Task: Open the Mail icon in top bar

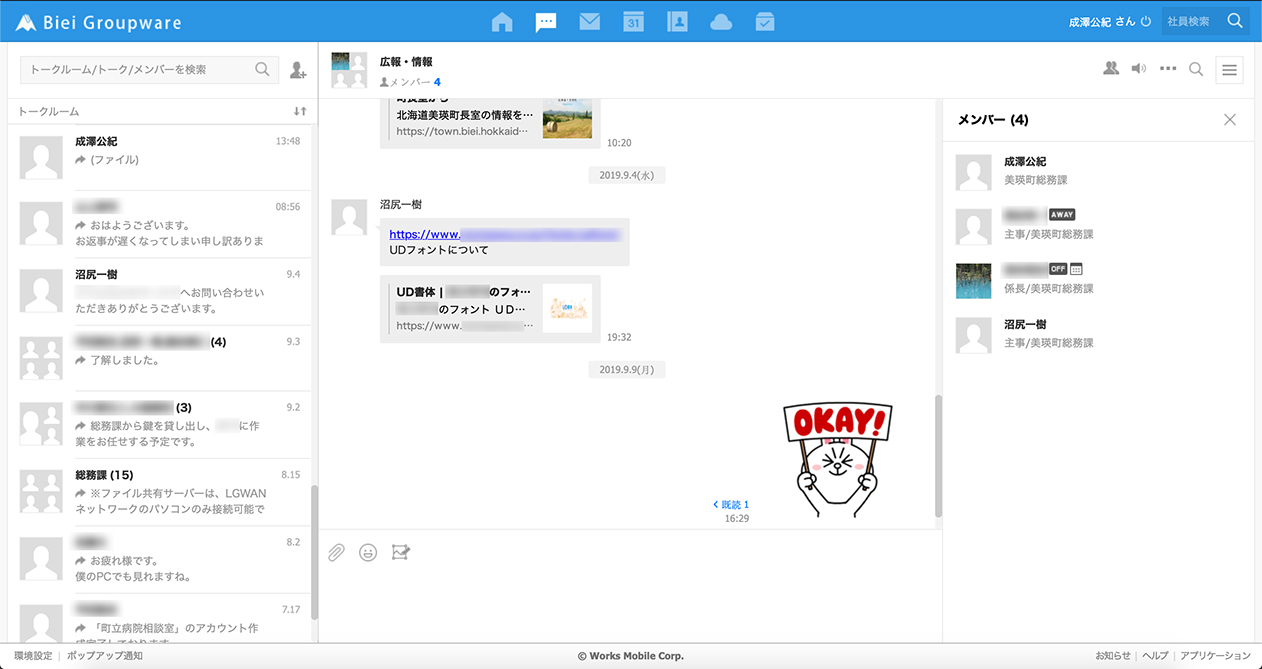Action: [589, 21]
